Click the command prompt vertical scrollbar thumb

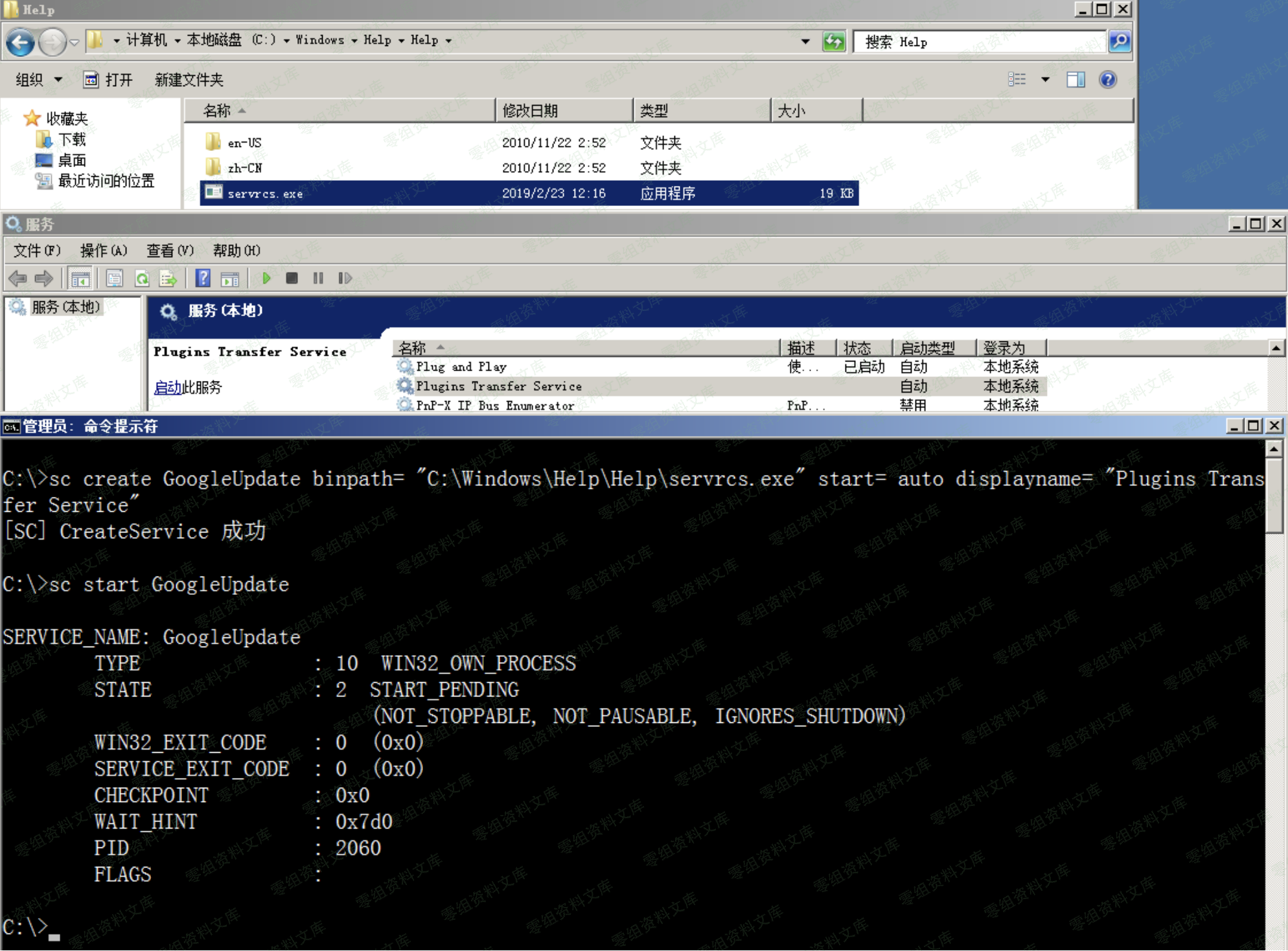click(1274, 496)
